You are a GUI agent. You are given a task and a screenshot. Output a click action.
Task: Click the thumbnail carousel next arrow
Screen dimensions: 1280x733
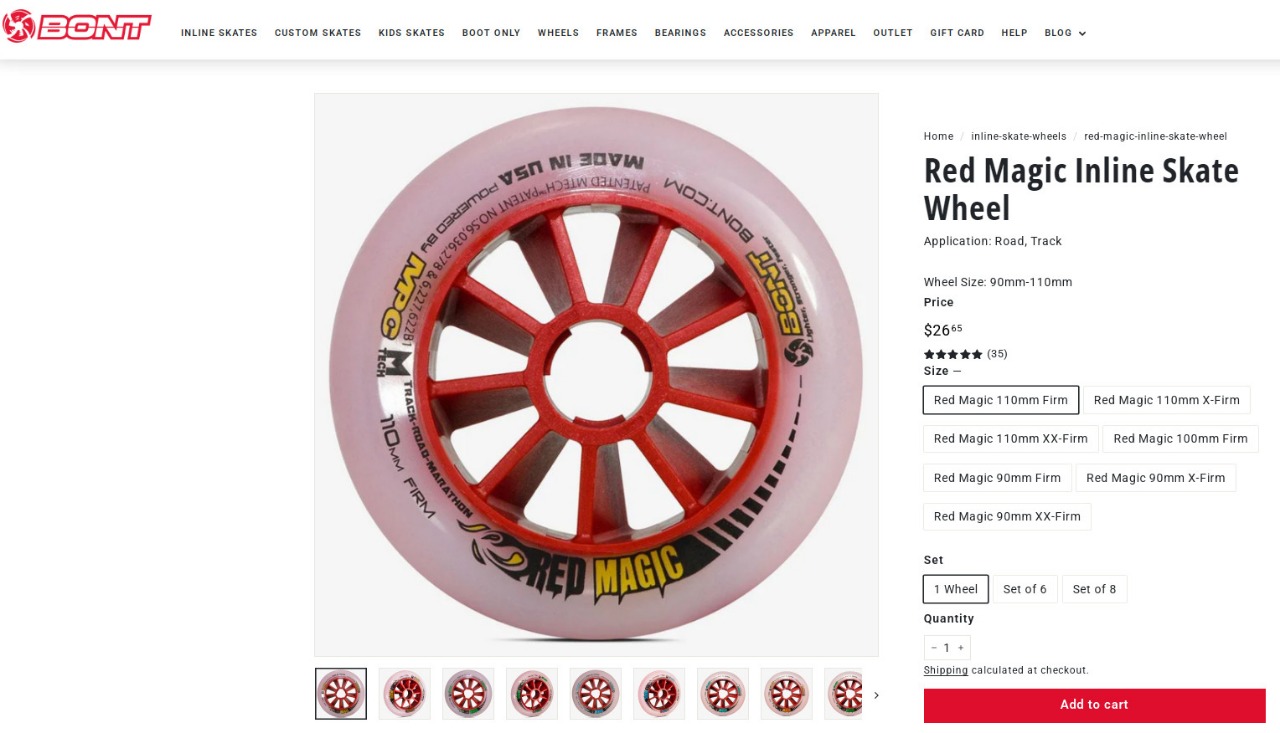click(876, 695)
